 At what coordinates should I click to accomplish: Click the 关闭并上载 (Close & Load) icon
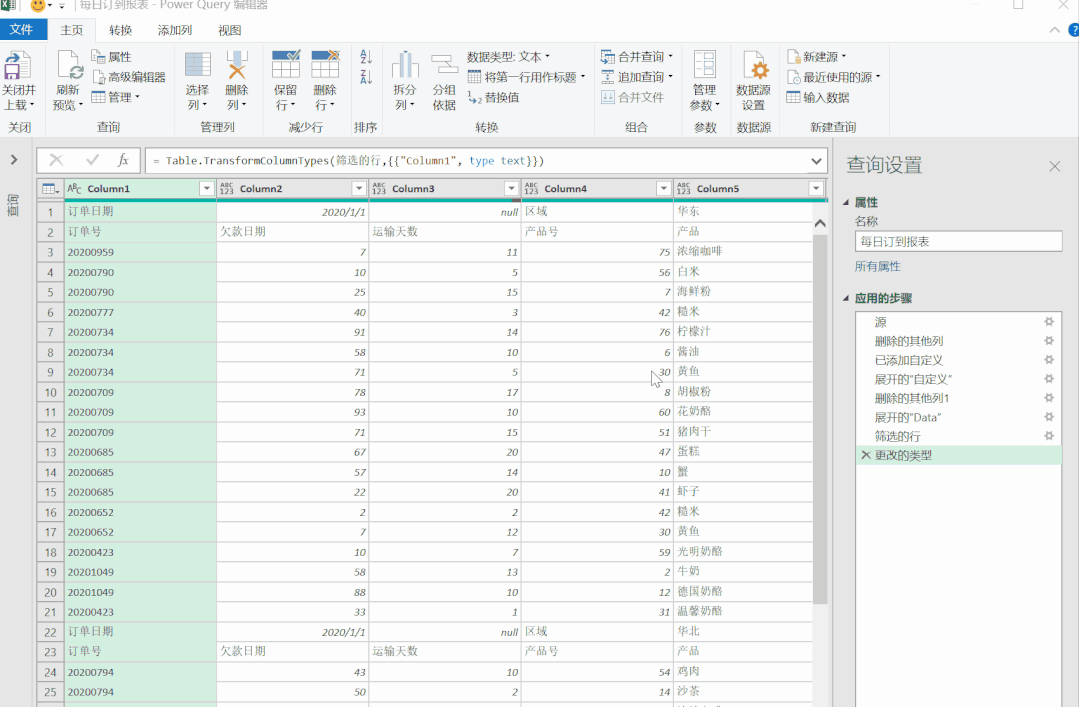[17, 65]
